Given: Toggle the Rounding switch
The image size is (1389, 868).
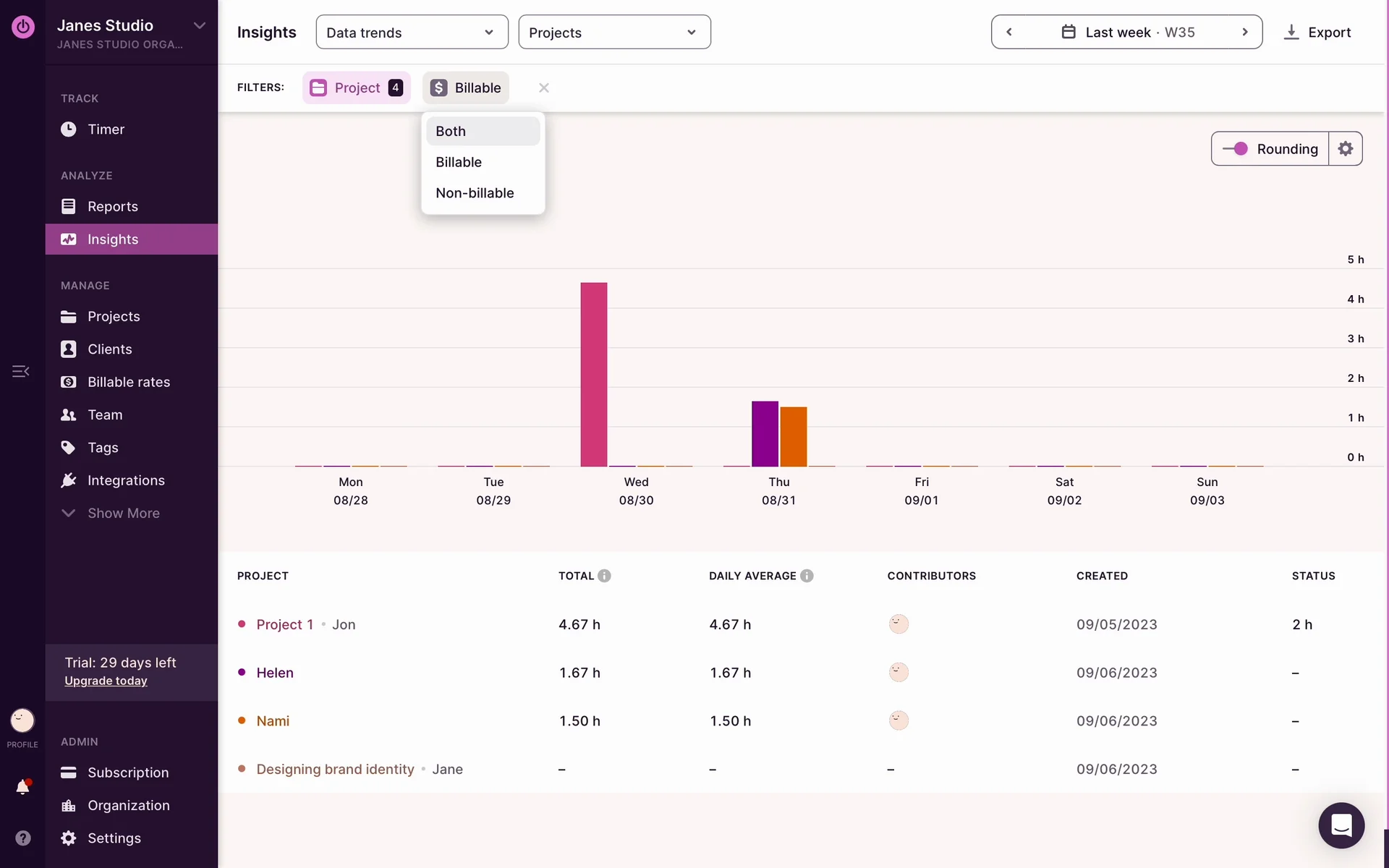Looking at the screenshot, I should tap(1236, 149).
